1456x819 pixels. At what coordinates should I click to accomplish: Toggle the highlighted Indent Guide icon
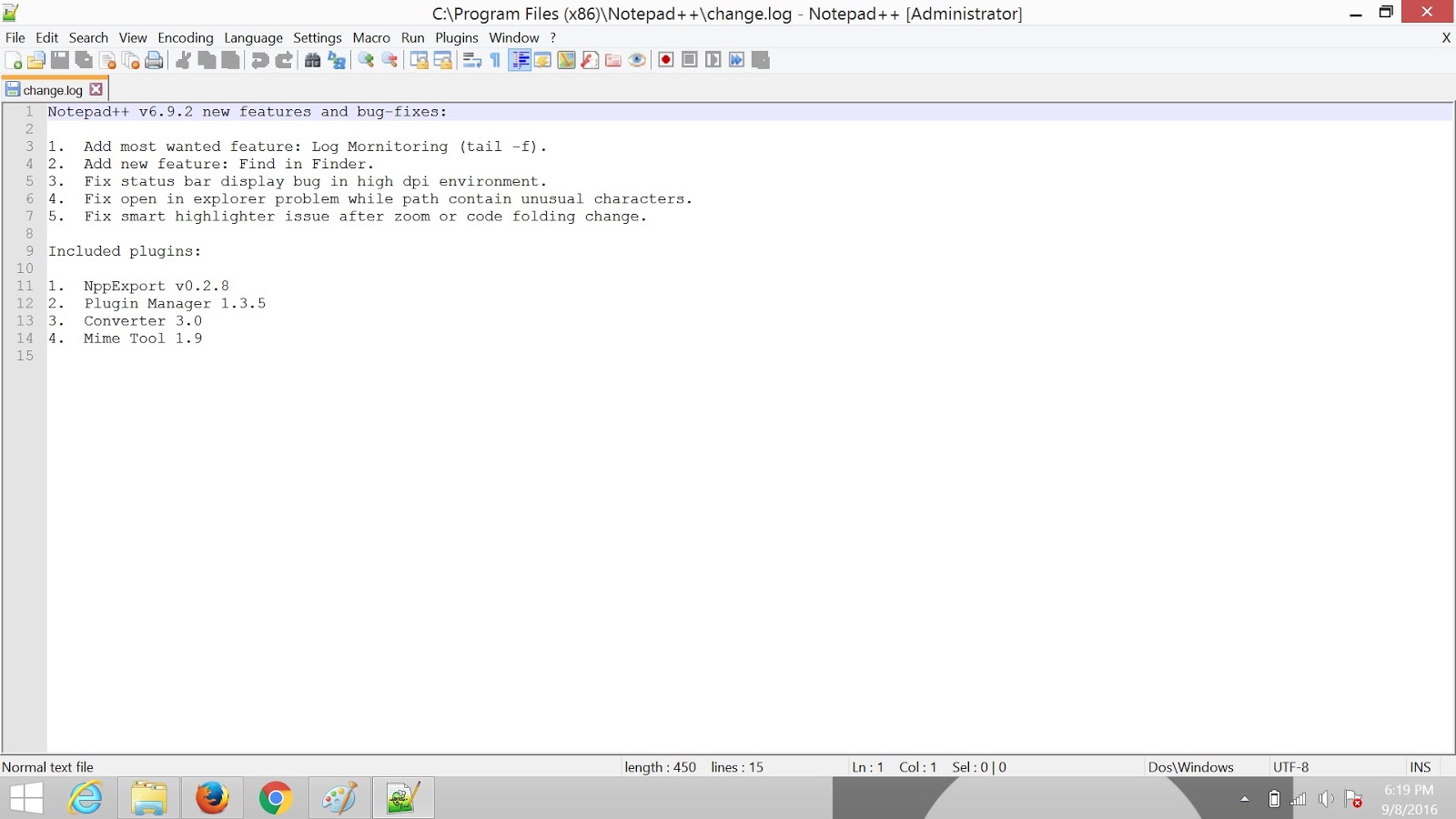point(520,60)
